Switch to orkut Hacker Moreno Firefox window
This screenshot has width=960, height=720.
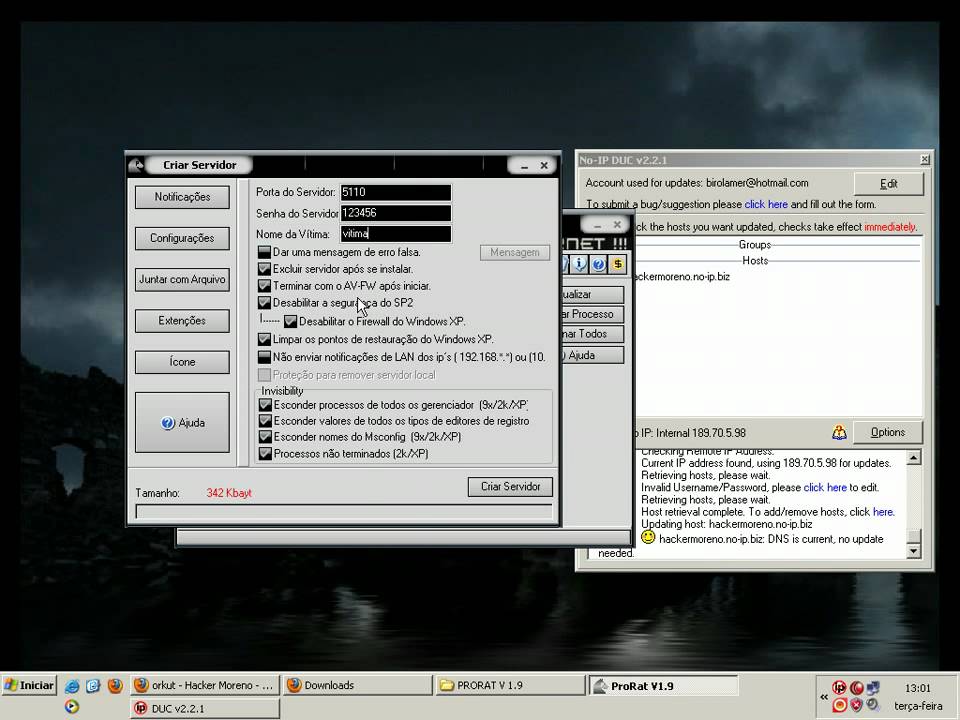[x=204, y=685]
